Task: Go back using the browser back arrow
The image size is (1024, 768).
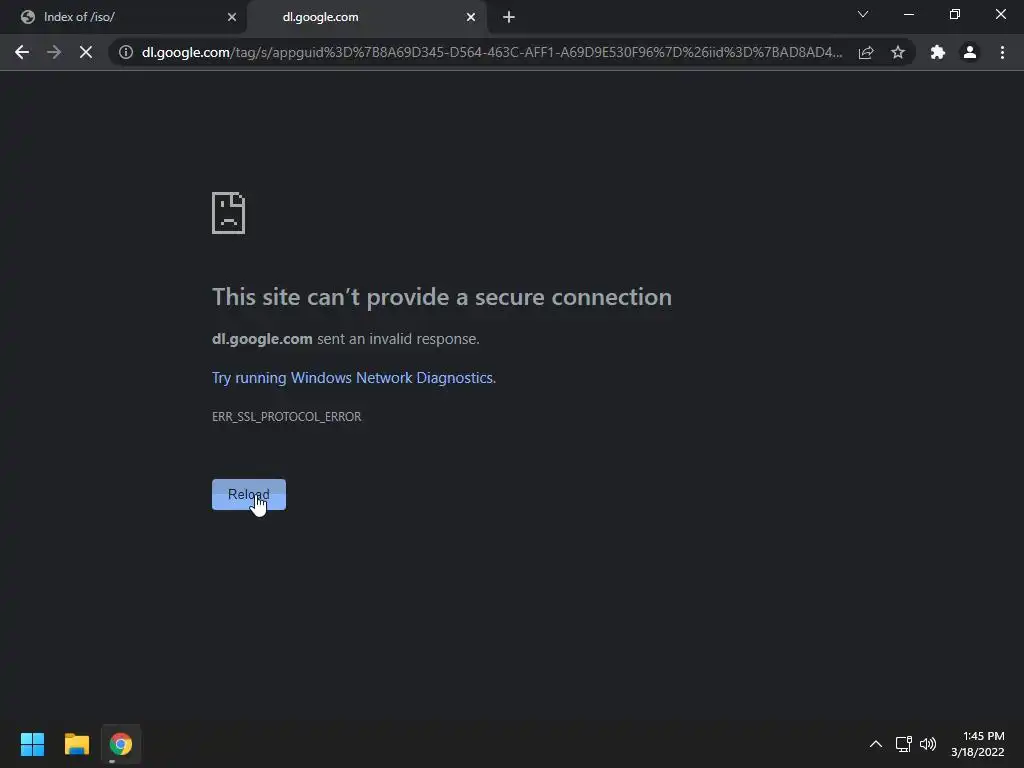Action: pyautogui.click(x=22, y=52)
